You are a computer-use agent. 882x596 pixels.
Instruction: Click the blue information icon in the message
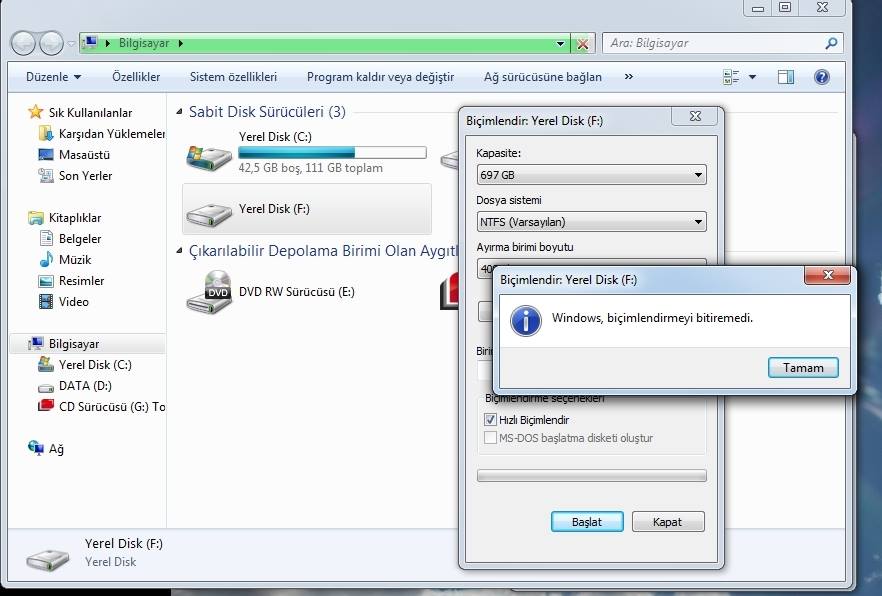click(x=525, y=320)
